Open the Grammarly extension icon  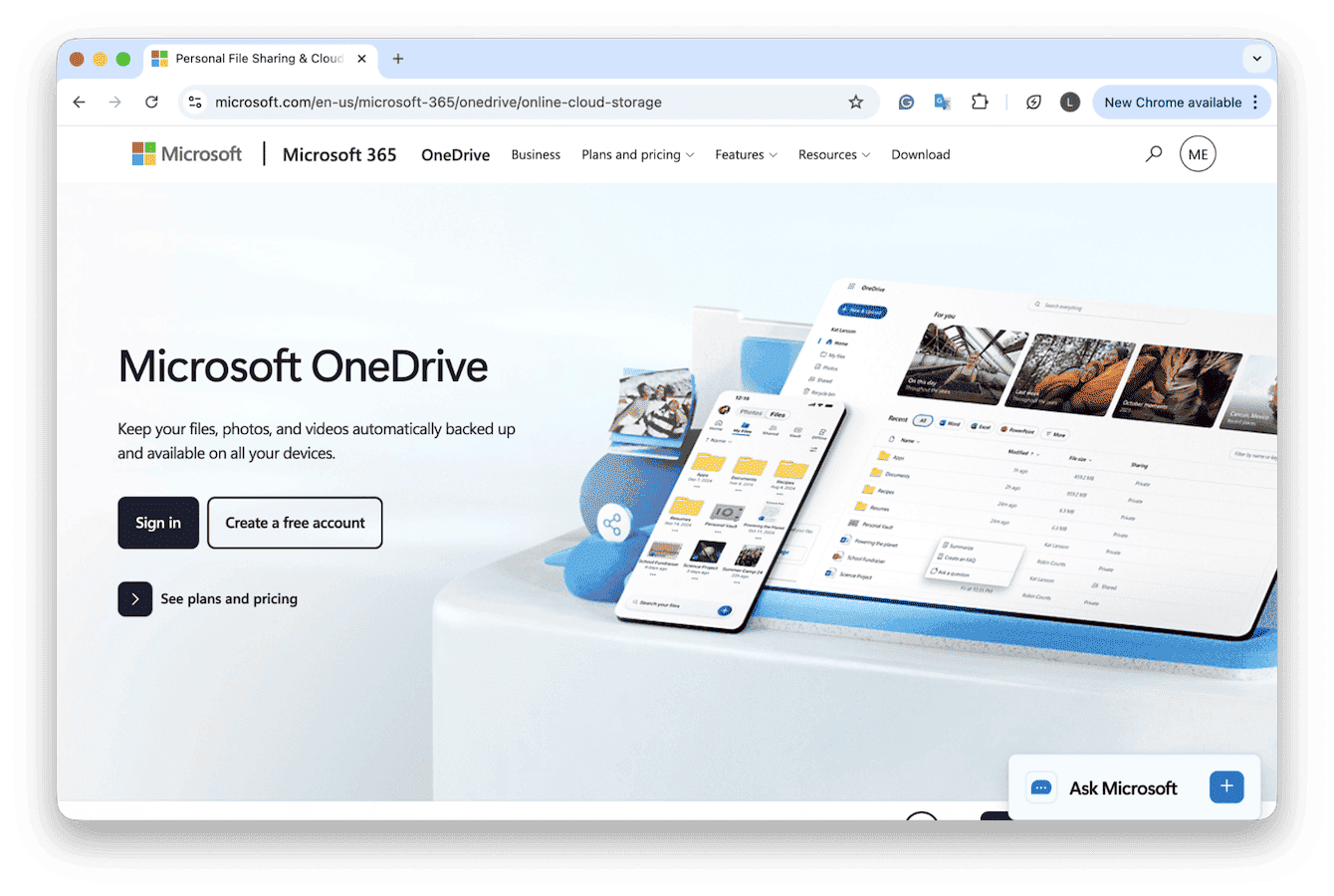[x=906, y=102]
